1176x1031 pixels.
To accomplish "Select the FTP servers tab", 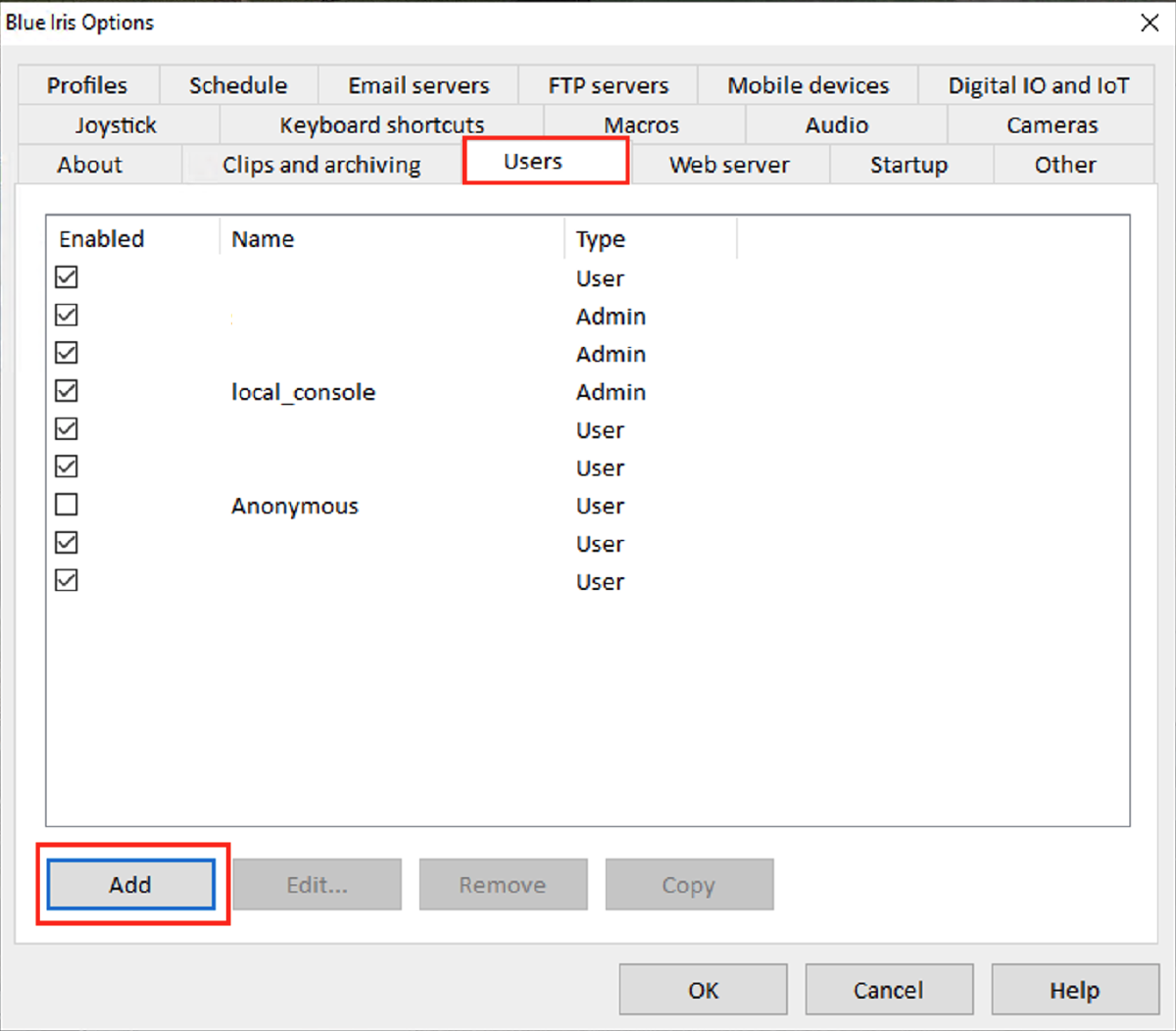I will pos(608,85).
